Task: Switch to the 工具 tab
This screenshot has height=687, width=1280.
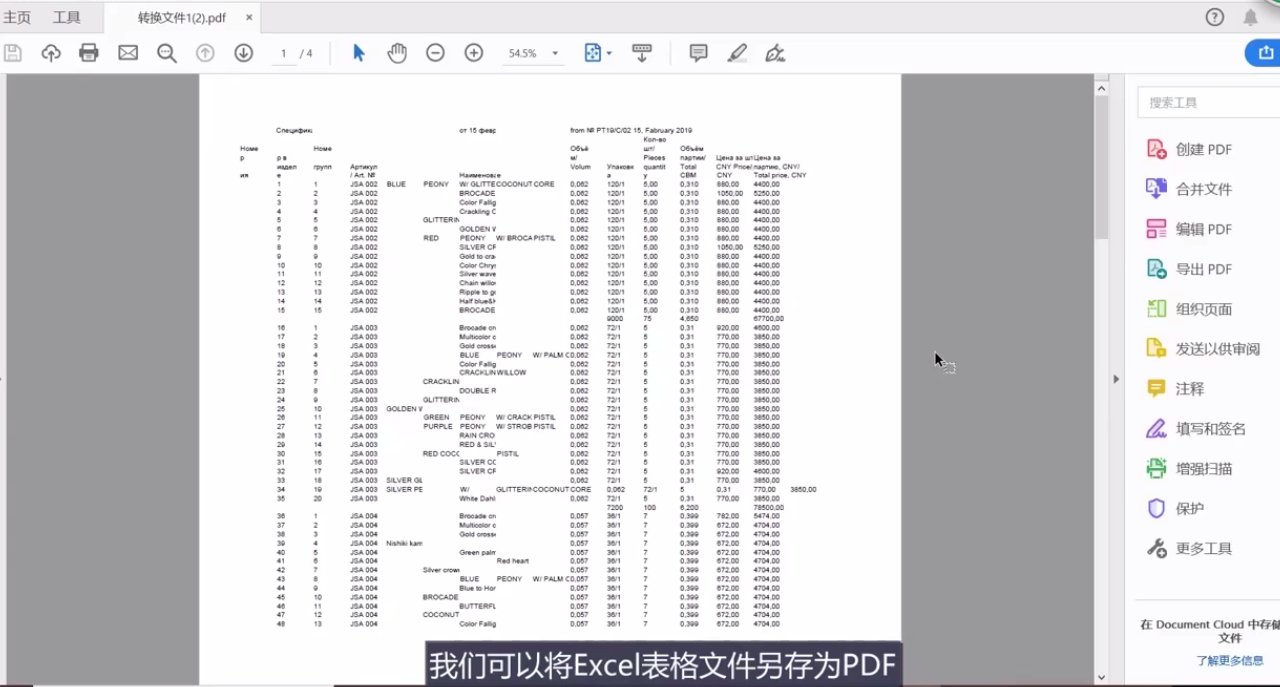Action: (67, 18)
